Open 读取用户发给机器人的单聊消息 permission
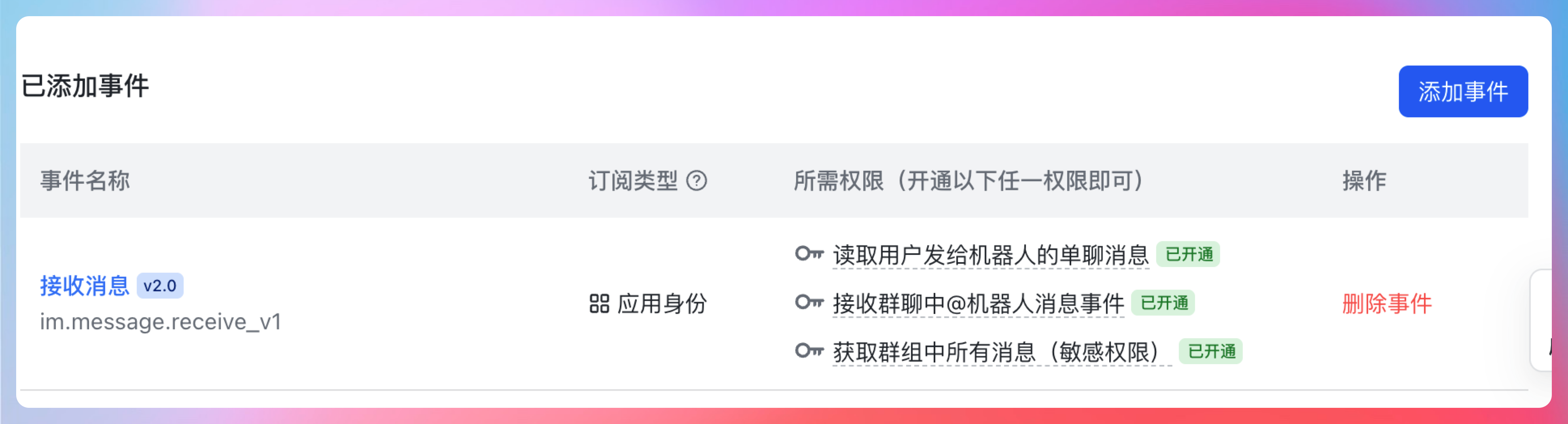 point(990,255)
